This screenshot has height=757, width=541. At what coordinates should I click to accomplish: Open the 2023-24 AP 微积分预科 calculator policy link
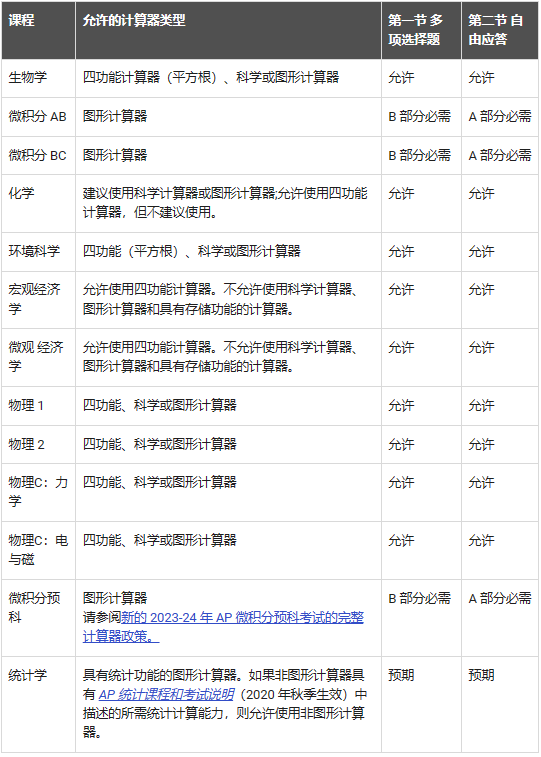tap(223, 627)
